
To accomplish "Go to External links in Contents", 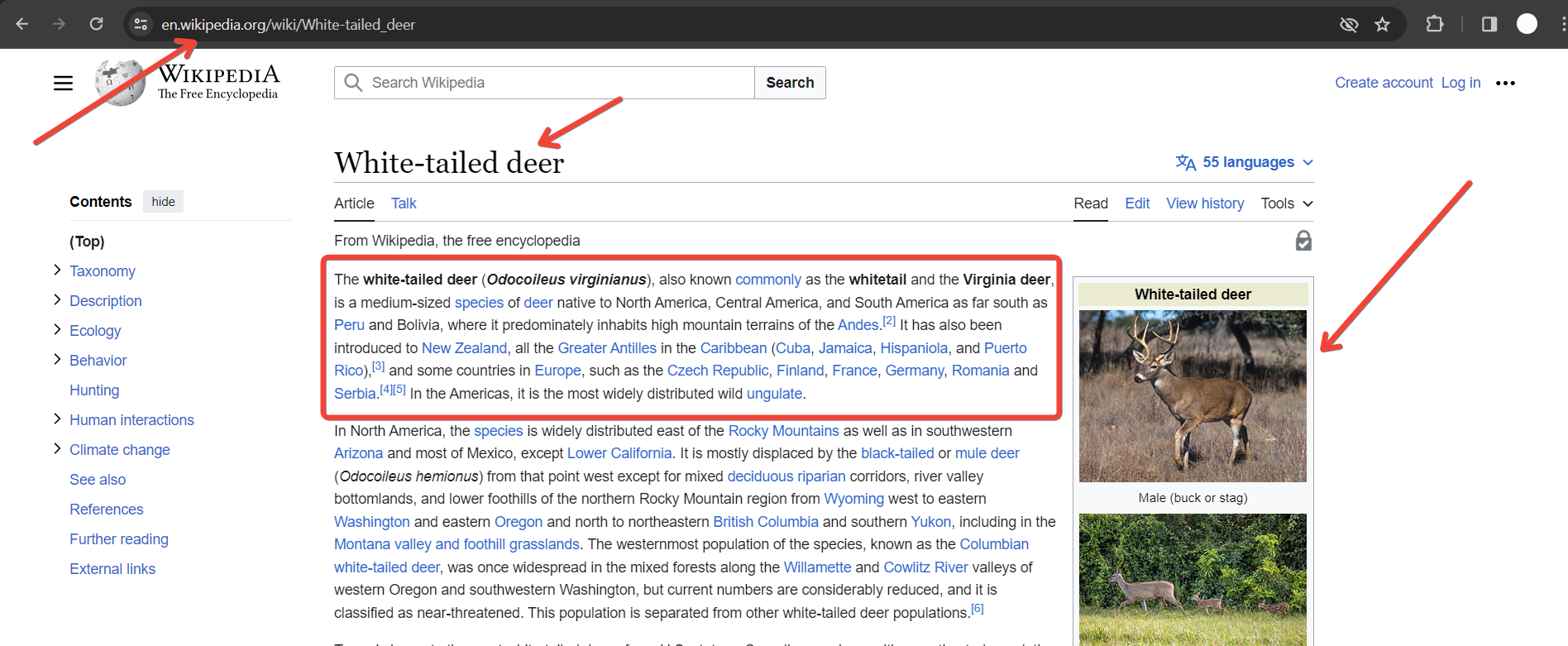I will click(112, 569).
